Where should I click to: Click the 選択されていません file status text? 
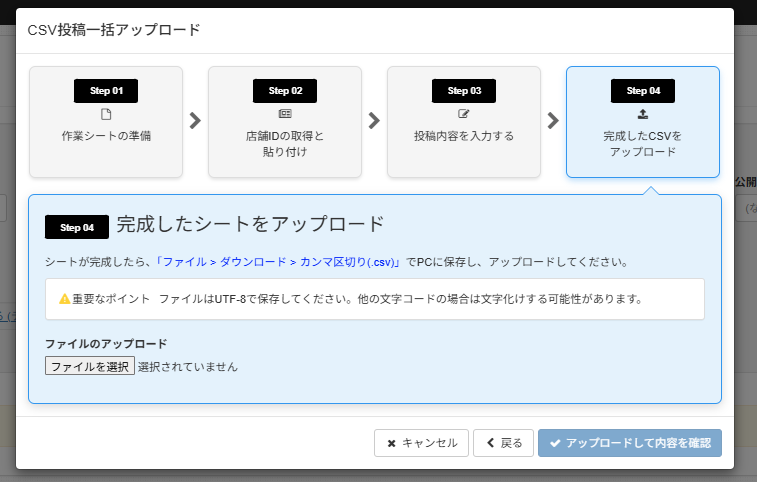pyautogui.click(x=188, y=367)
